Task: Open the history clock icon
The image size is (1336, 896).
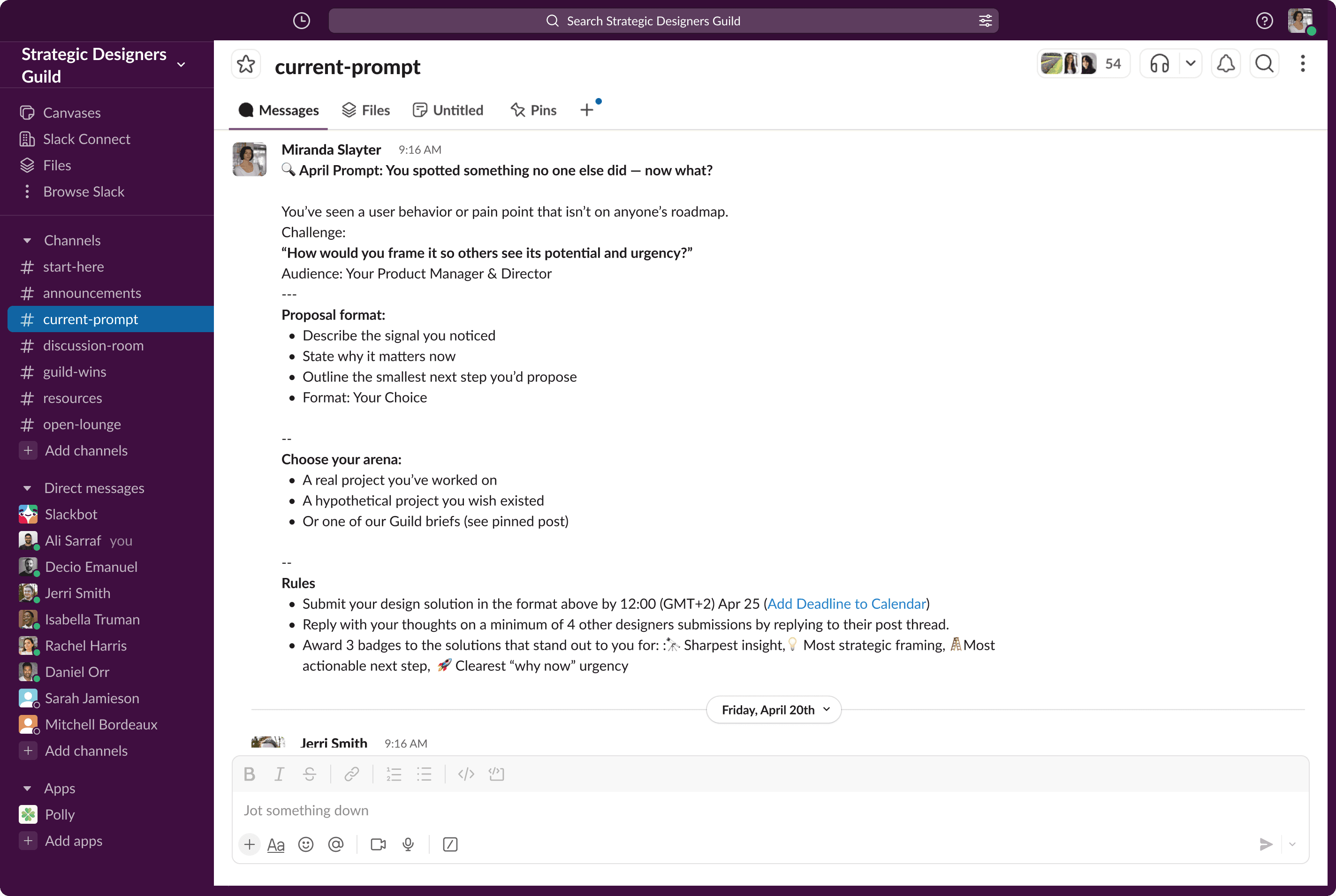Action: click(x=301, y=21)
